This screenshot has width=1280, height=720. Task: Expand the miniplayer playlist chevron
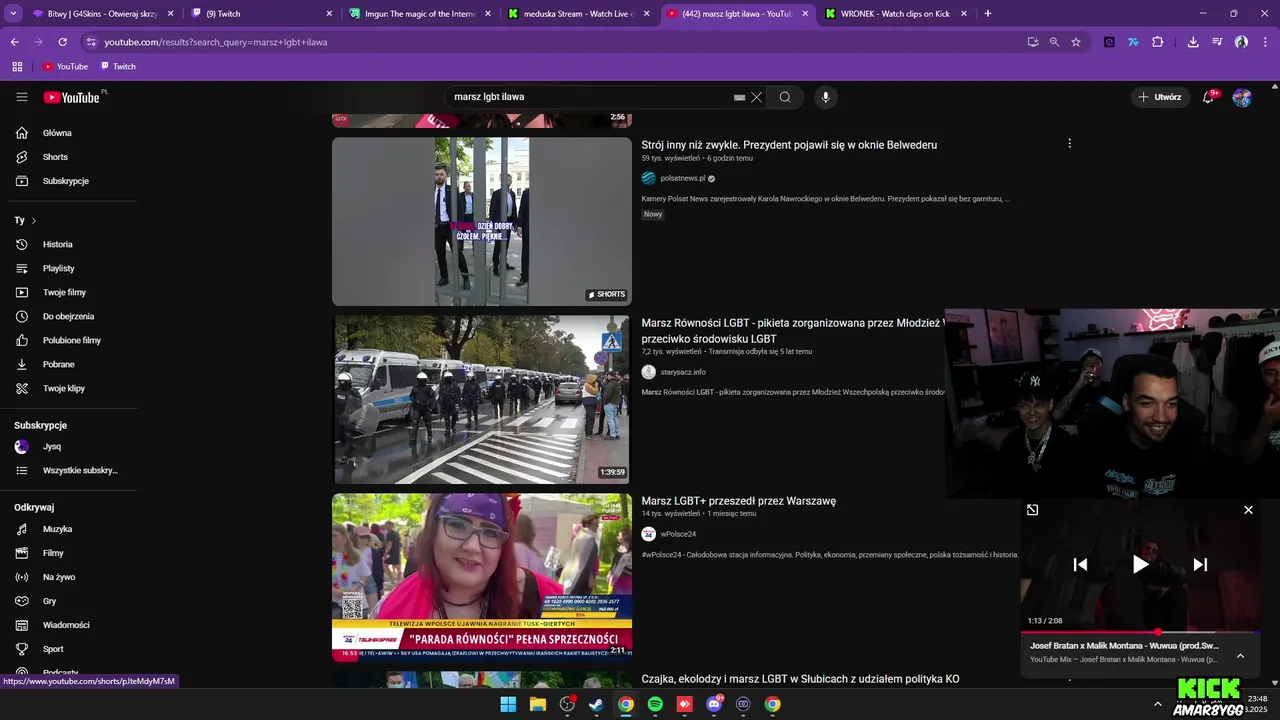coord(1240,656)
